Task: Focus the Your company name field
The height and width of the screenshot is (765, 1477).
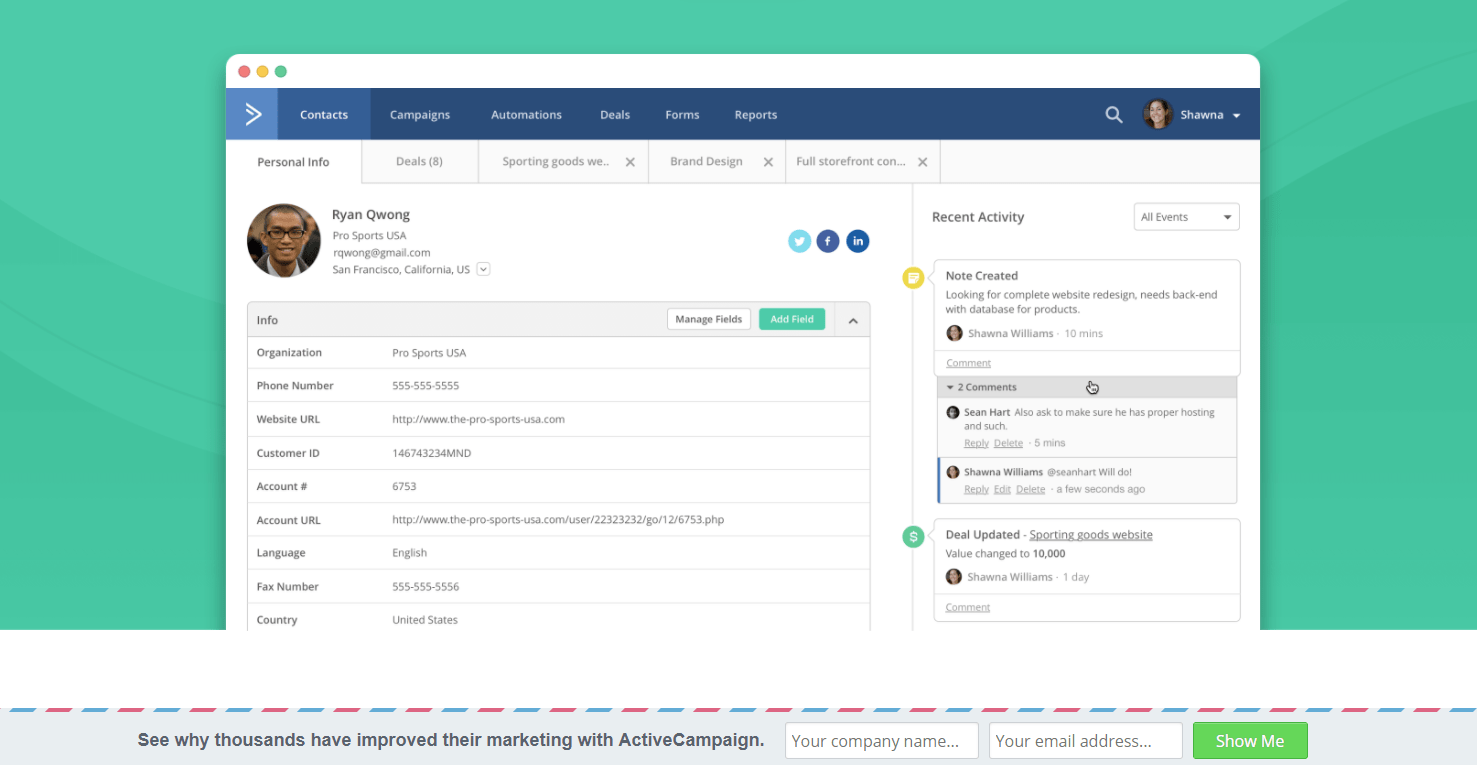Action: (x=882, y=741)
